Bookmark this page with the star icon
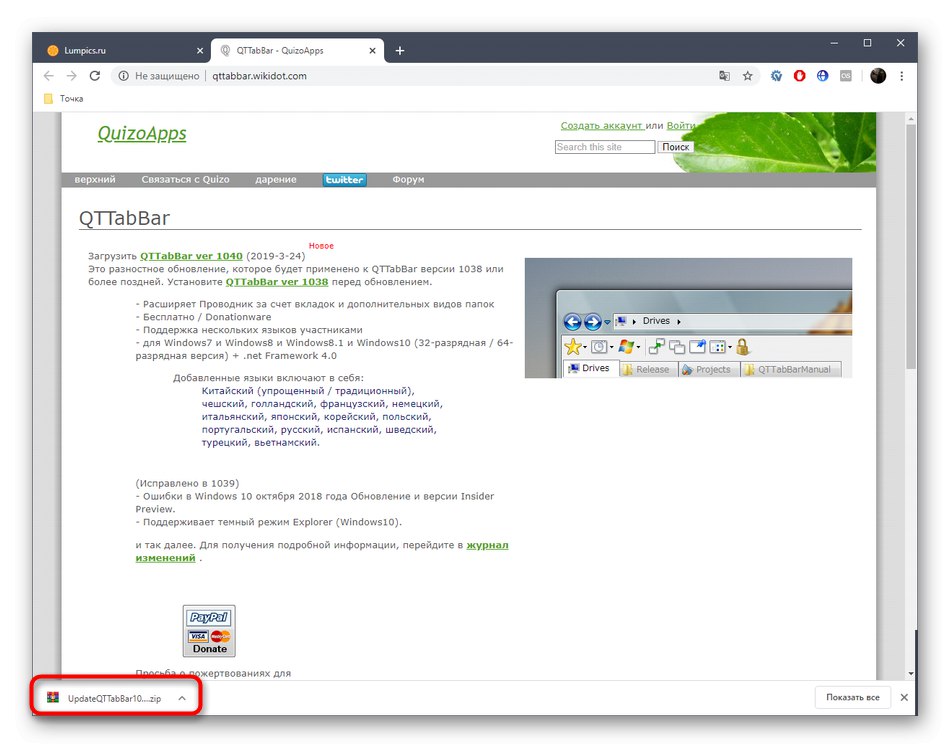The image size is (950, 748). pyautogui.click(x=748, y=76)
